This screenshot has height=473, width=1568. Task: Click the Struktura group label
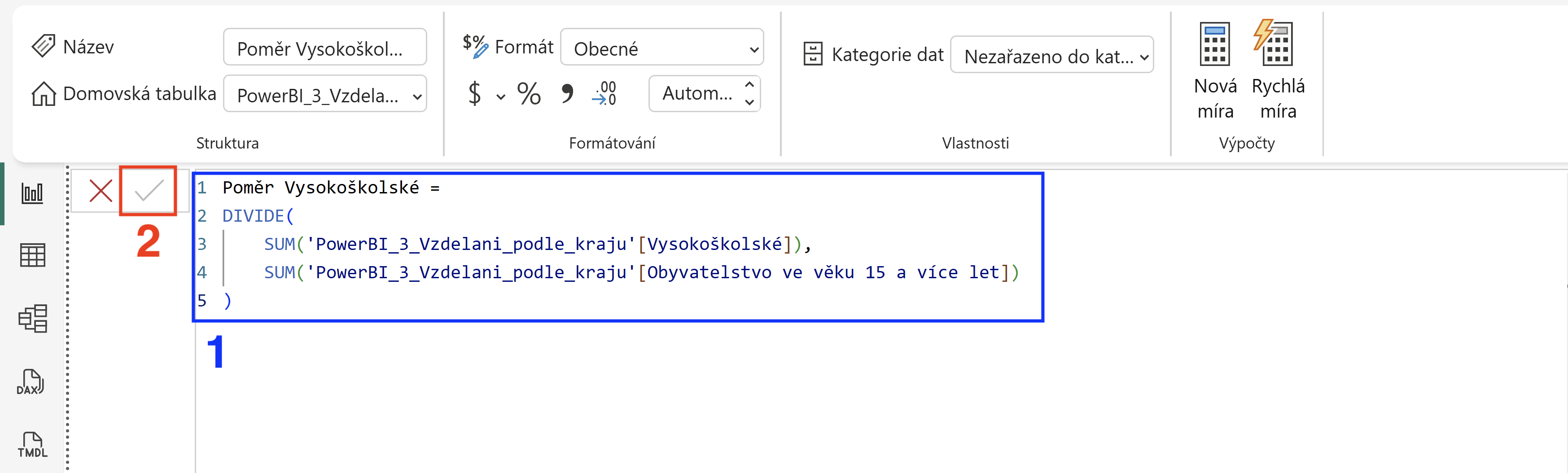click(227, 143)
